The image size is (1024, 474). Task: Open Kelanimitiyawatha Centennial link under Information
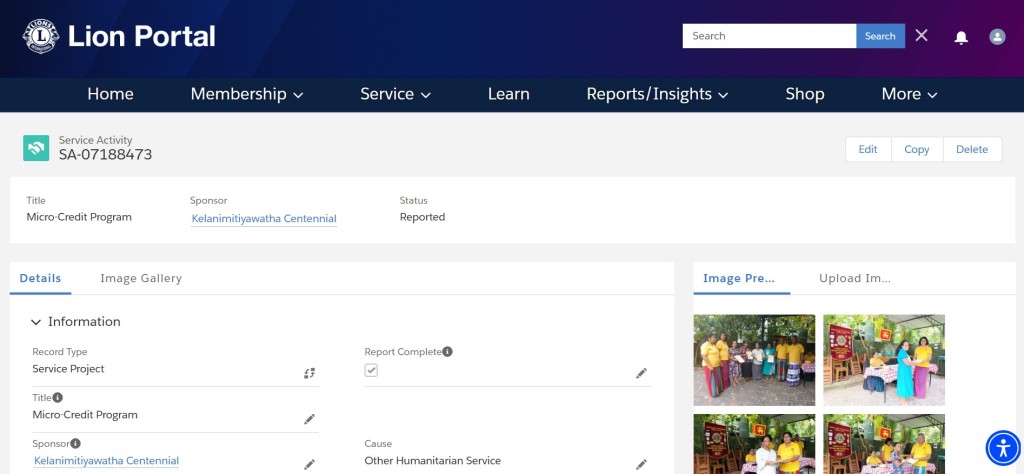pyautogui.click(x=106, y=461)
